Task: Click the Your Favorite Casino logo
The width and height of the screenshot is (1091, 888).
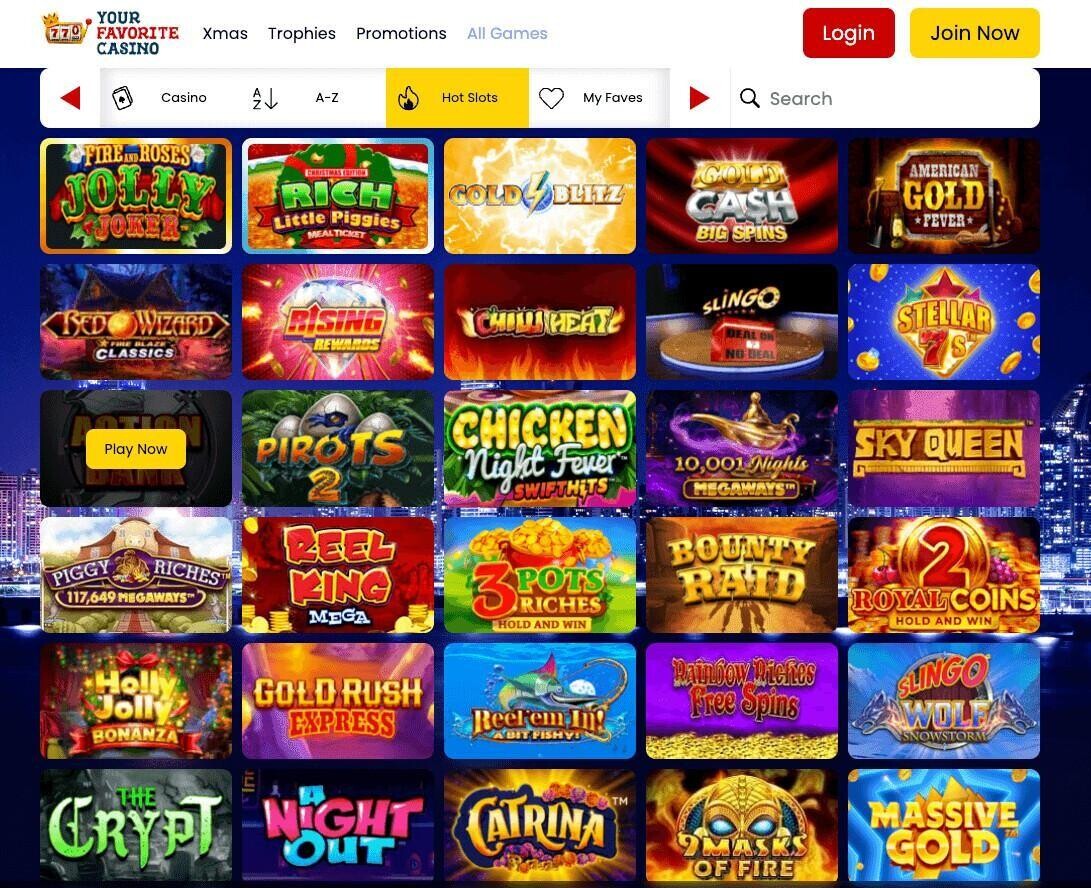Action: click(111, 33)
